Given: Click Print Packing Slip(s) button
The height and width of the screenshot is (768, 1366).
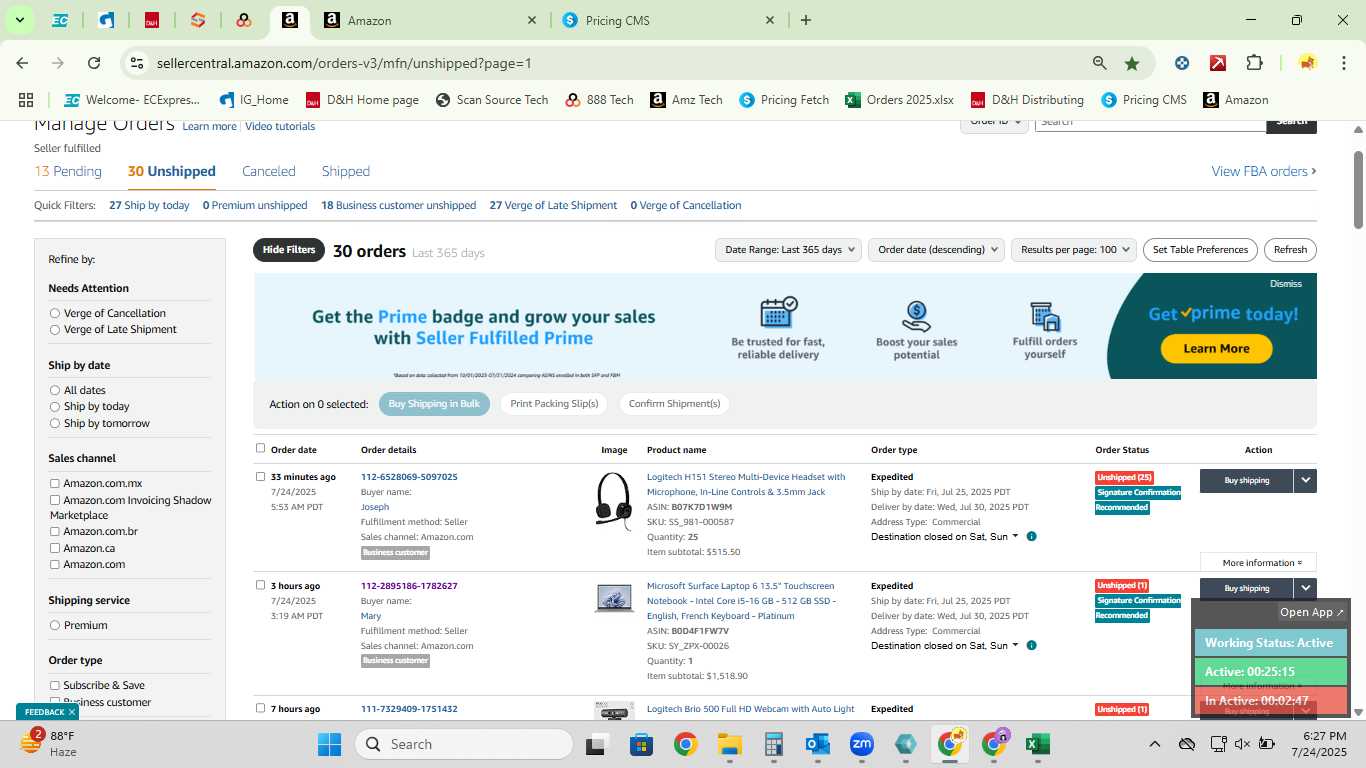Looking at the screenshot, I should coord(554,404).
